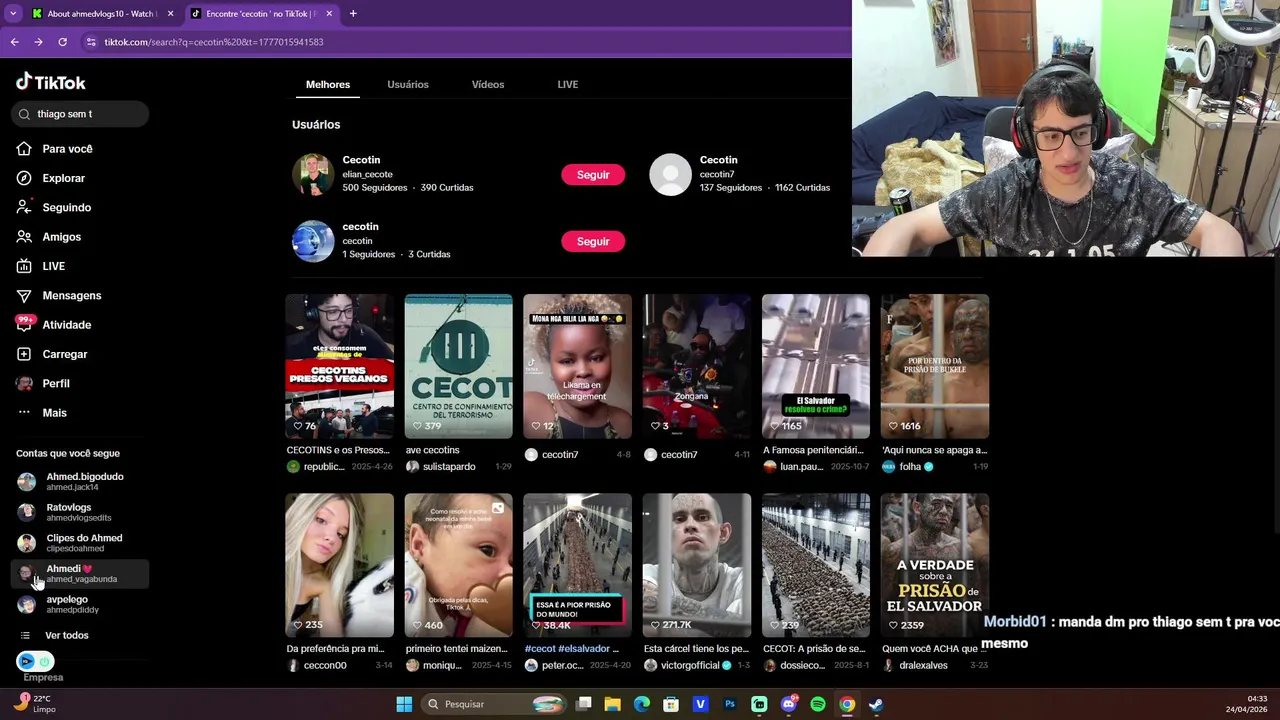The height and width of the screenshot is (720, 1280).
Task: Open Discord from taskbar
Action: (x=788, y=704)
